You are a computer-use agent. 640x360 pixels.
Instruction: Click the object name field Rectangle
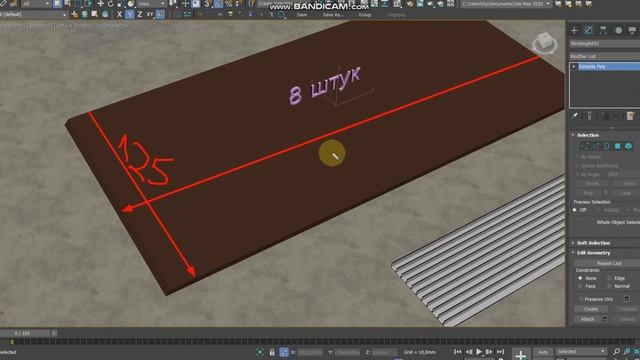[x=605, y=43]
